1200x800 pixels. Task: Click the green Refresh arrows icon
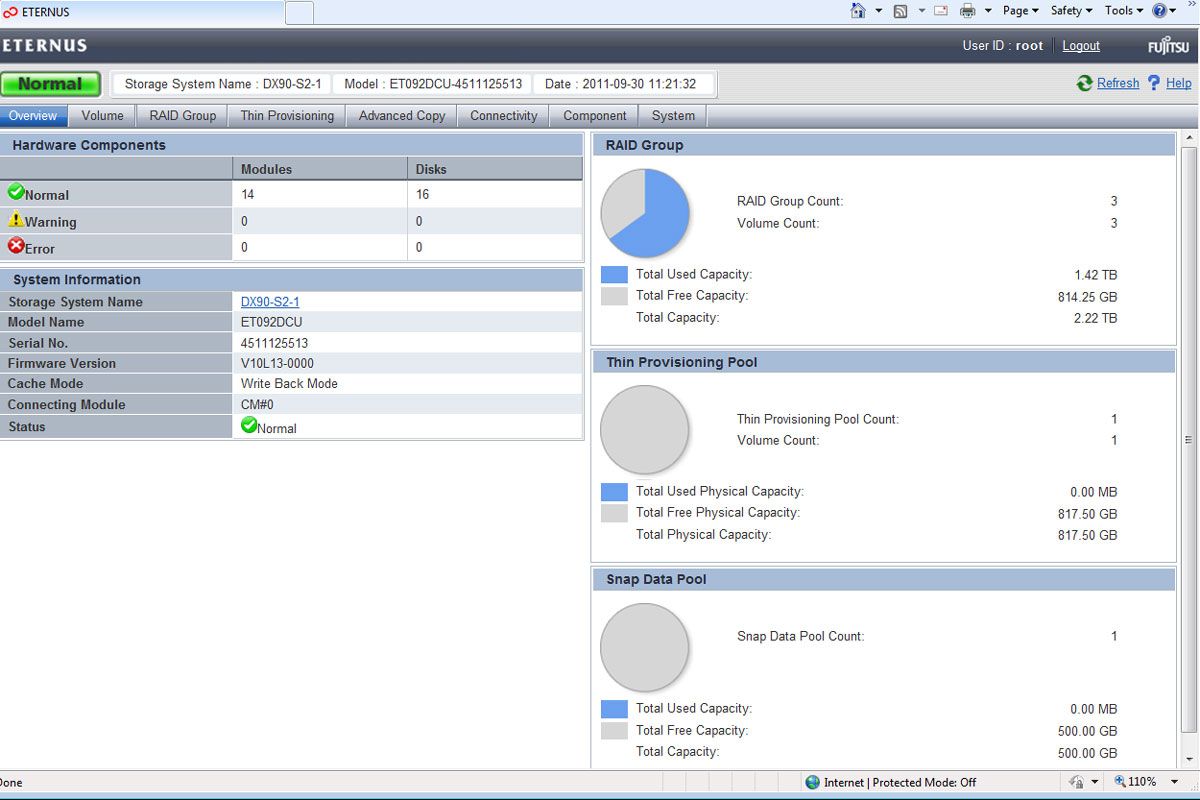(x=1084, y=83)
